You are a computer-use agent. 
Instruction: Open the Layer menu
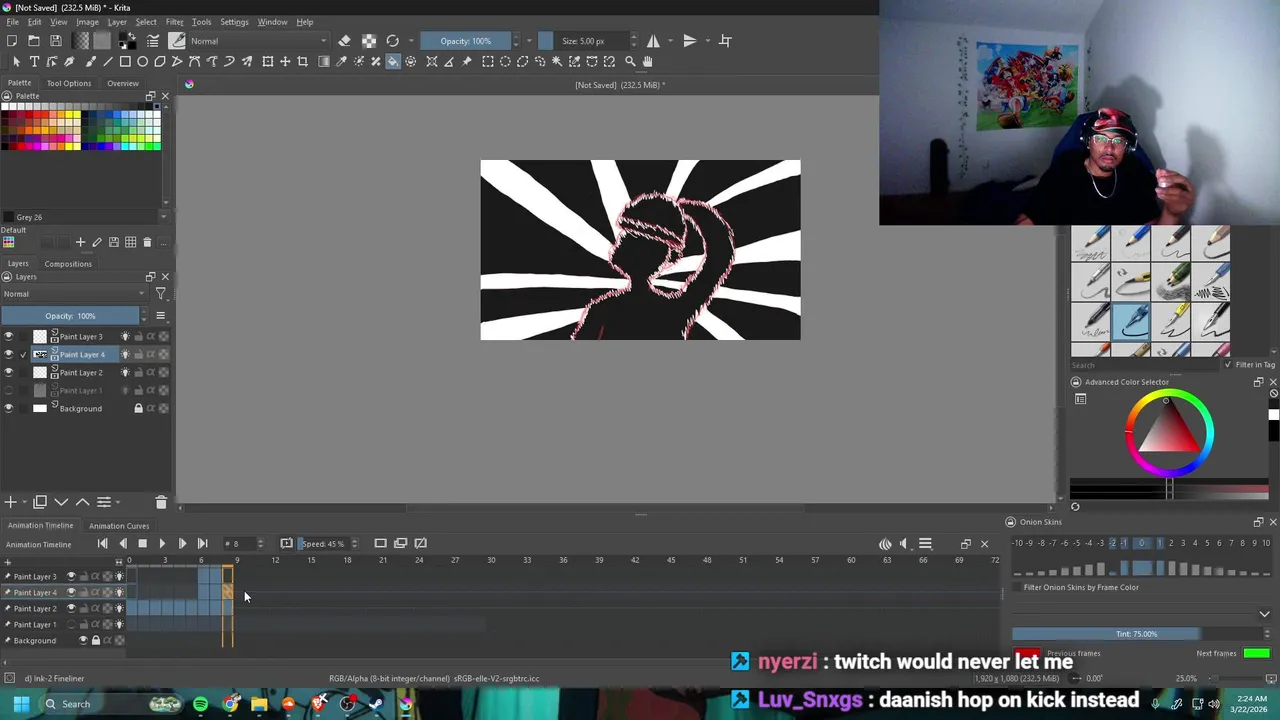coord(117,22)
